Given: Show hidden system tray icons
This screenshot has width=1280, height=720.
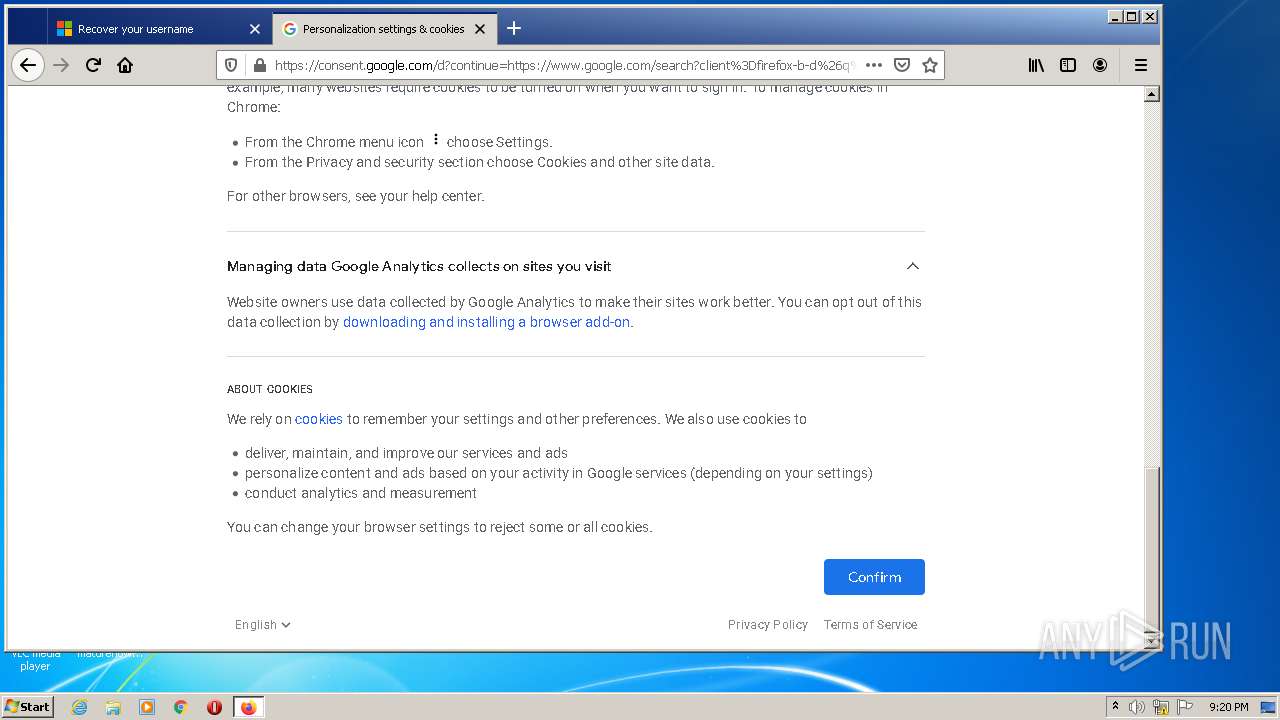Looking at the screenshot, I should (1116, 706).
